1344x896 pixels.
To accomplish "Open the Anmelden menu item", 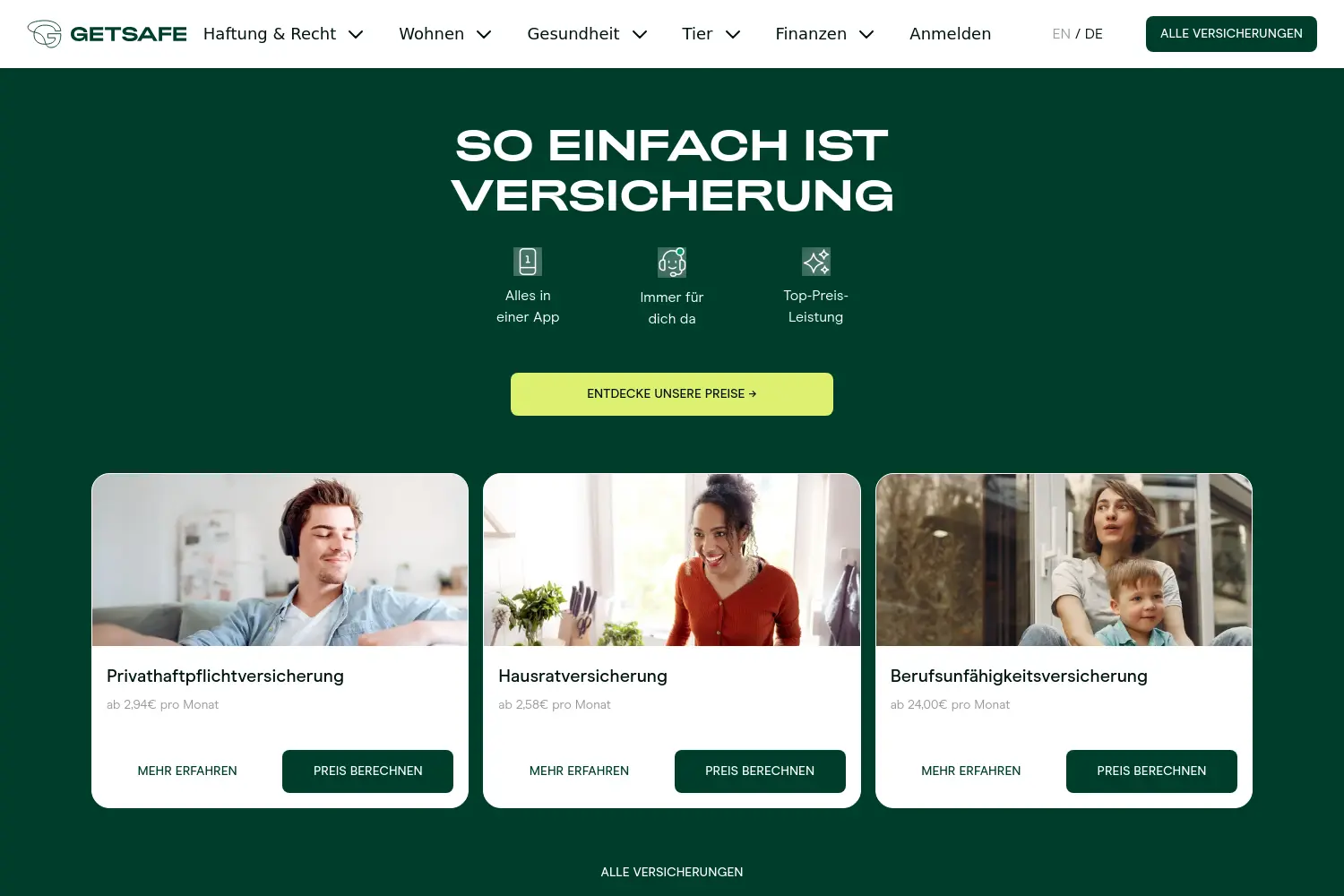I will 950,34.
